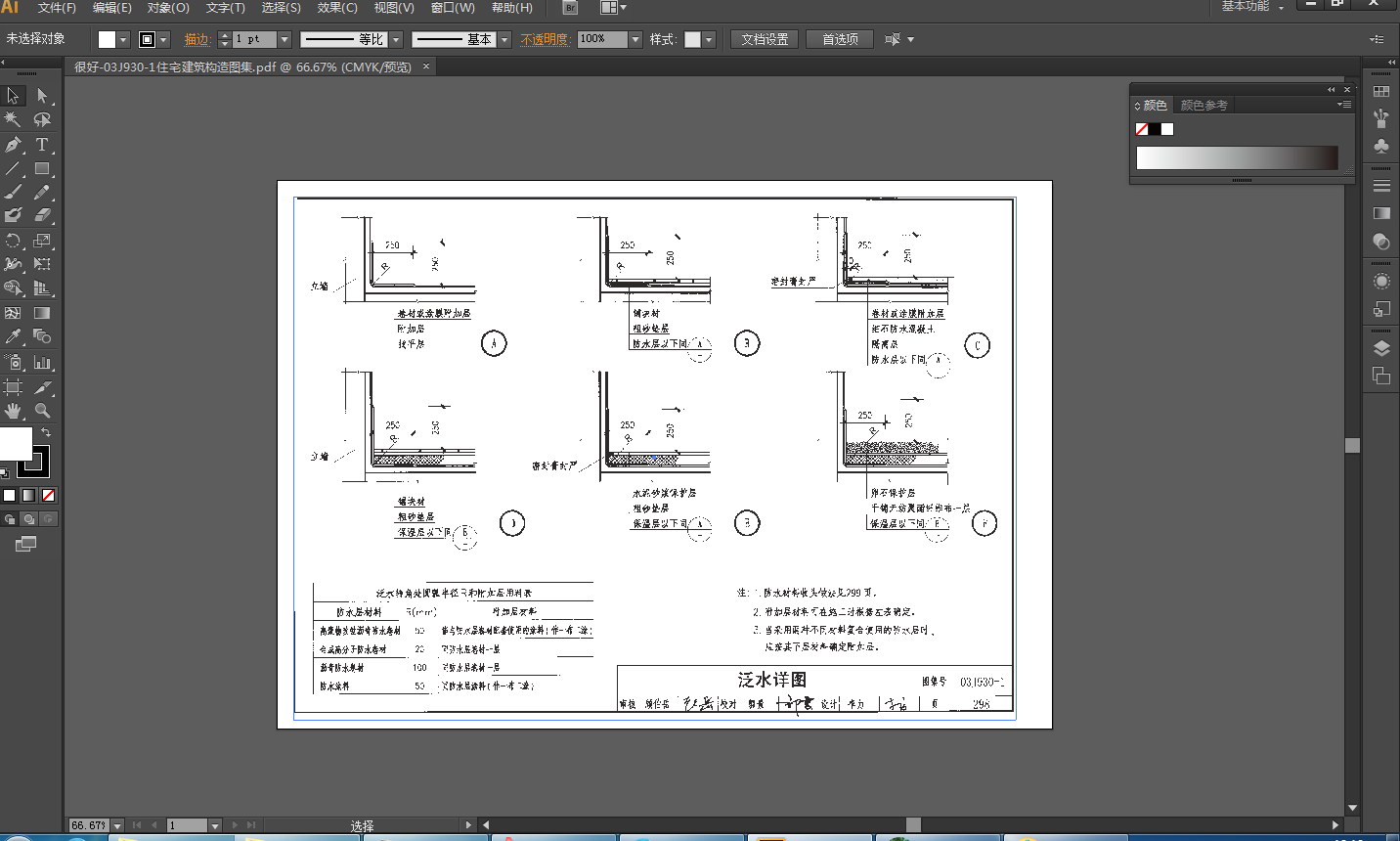1400x841 pixels.
Task: Pick a shade from the grayscale ramp
Action: pyautogui.click(x=1237, y=158)
